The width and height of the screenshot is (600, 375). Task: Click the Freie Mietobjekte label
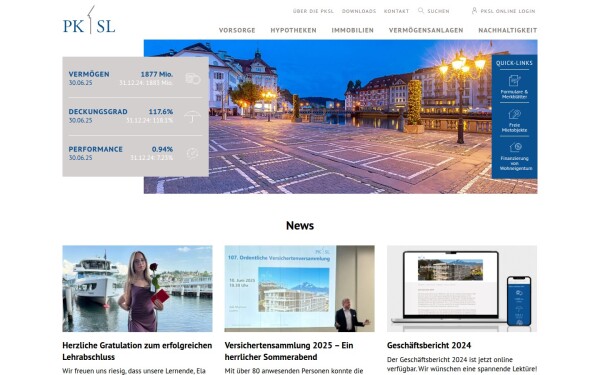tap(514, 127)
